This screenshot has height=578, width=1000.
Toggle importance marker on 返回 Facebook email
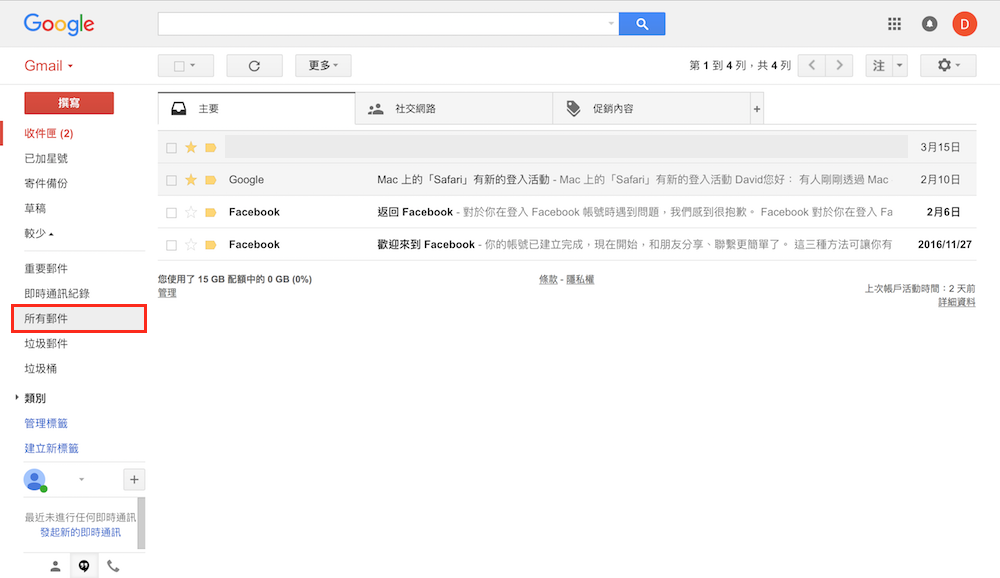click(210, 212)
